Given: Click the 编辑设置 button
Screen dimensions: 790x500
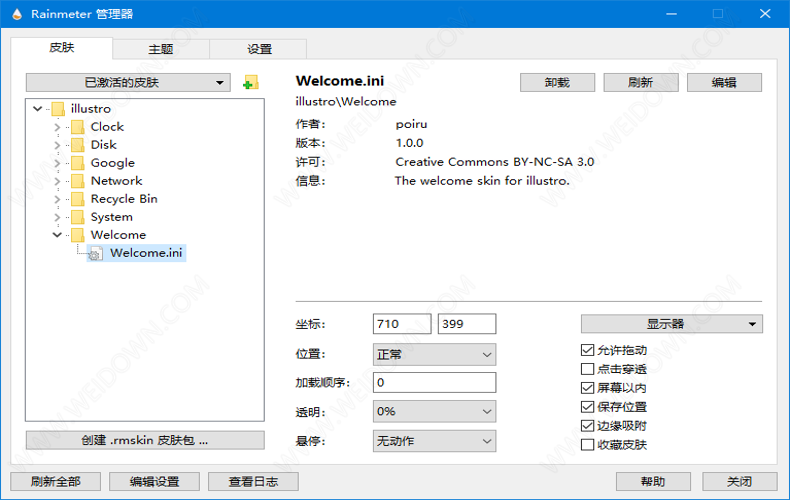Looking at the screenshot, I should (x=154, y=482).
